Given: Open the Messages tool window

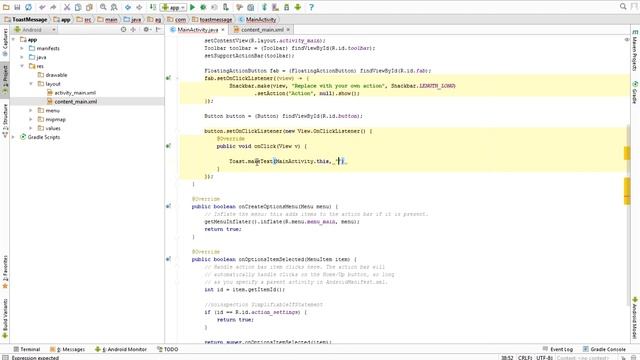Looking at the screenshot, I should tap(67, 349).
